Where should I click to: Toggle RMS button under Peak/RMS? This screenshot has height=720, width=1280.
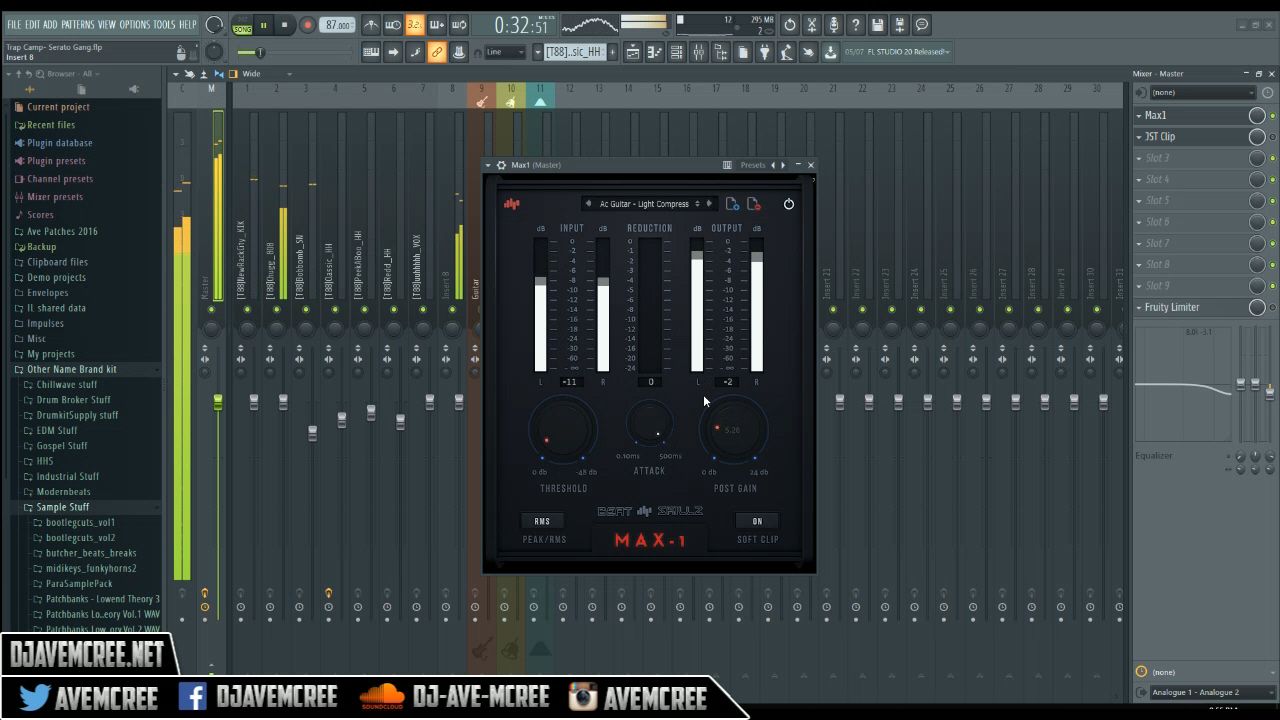click(x=542, y=521)
